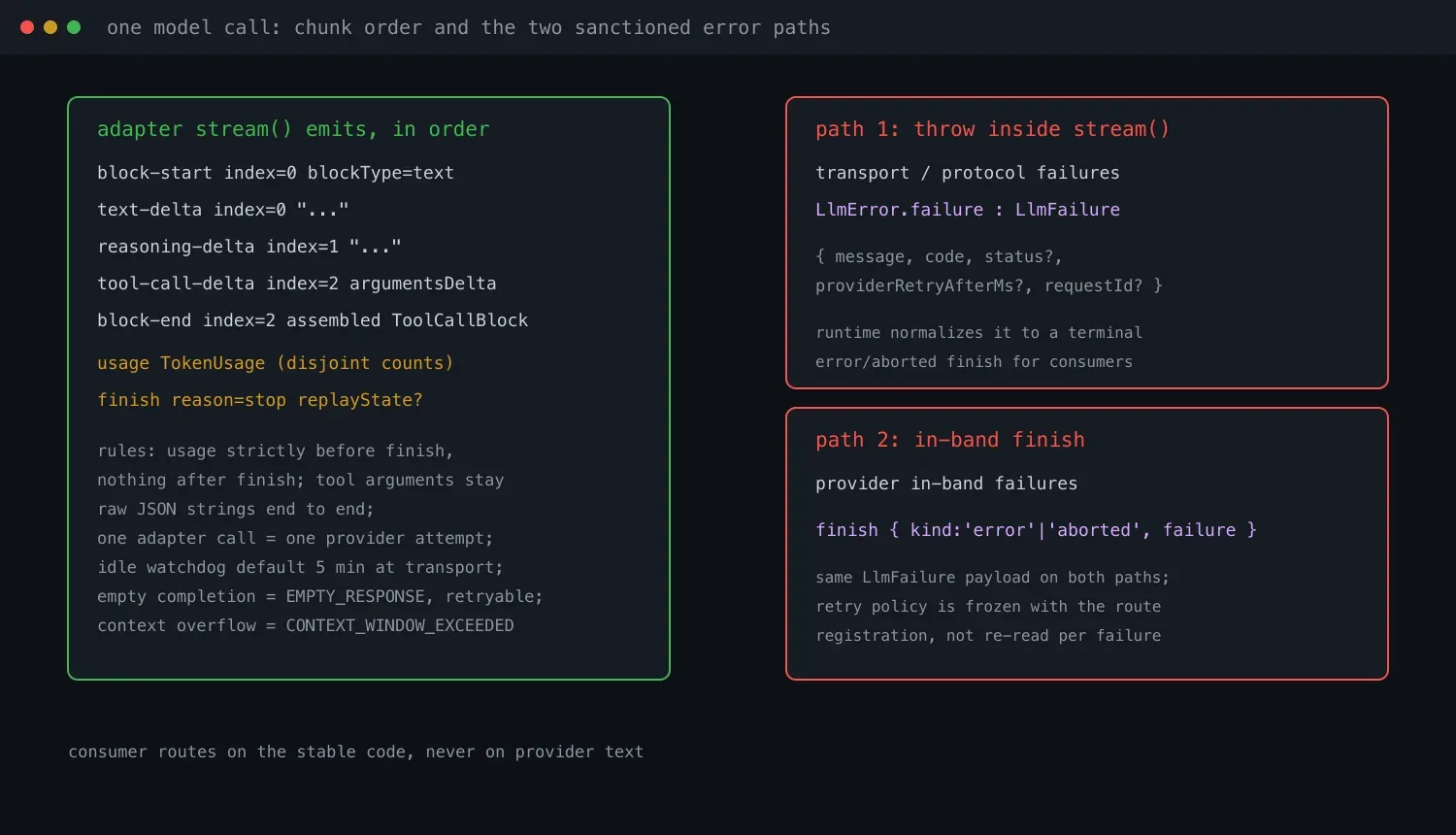Click line 'block-end index=2 assembled ToolCallBlock'
The image size is (1456, 835).
(x=313, y=320)
